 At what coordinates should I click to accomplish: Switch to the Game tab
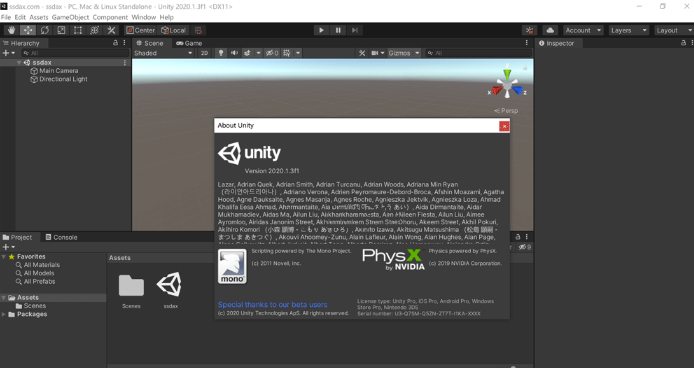pyautogui.click(x=189, y=43)
